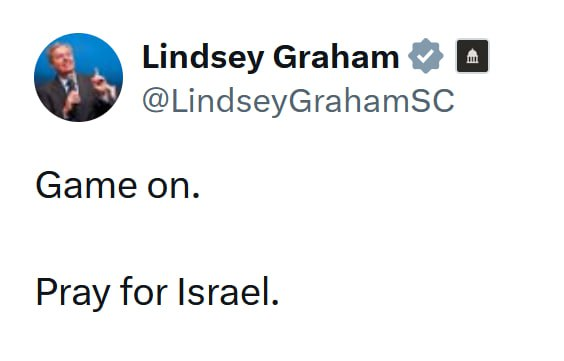This screenshot has height=361, width=564.
Task: Click the white tick inside the verified badge
Action: (426, 56)
